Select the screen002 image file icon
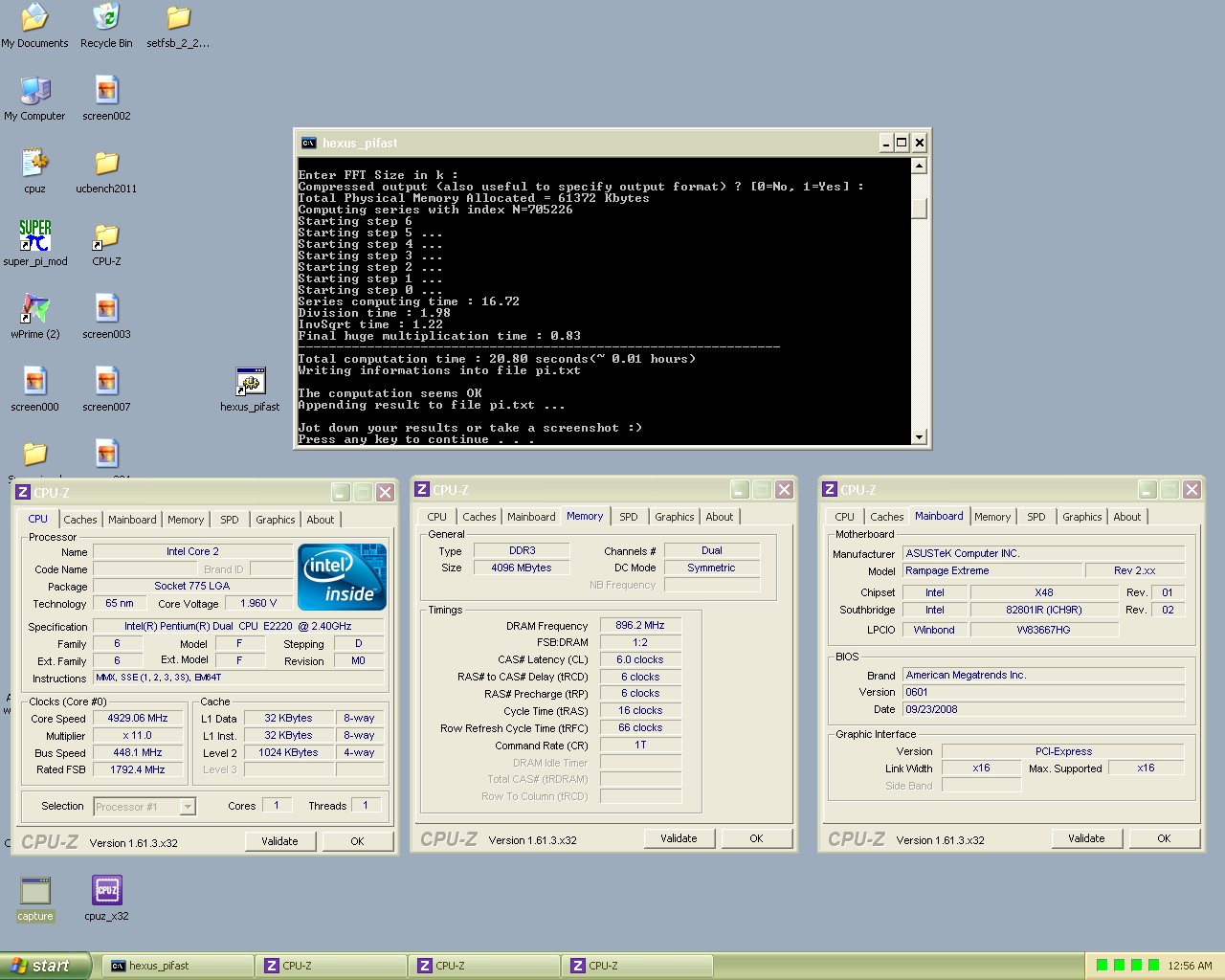The width and height of the screenshot is (1225, 980). [x=106, y=91]
